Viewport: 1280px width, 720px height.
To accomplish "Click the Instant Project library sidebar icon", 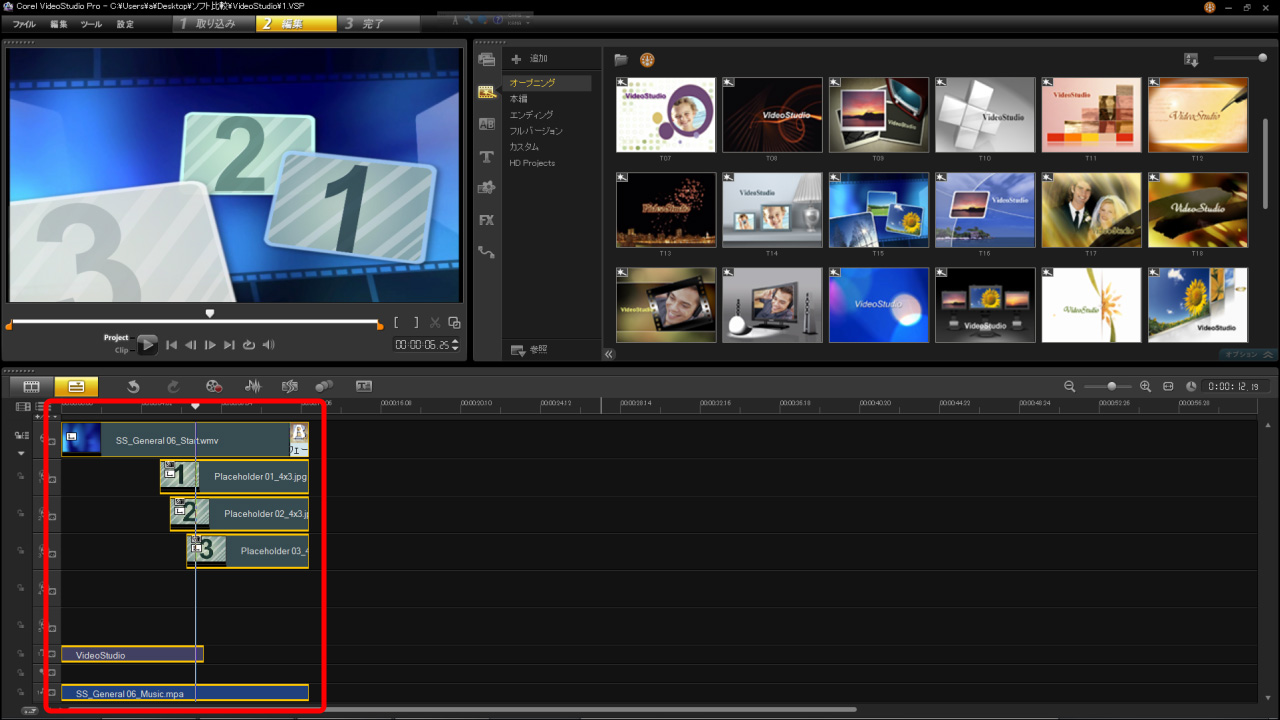I will 487,92.
